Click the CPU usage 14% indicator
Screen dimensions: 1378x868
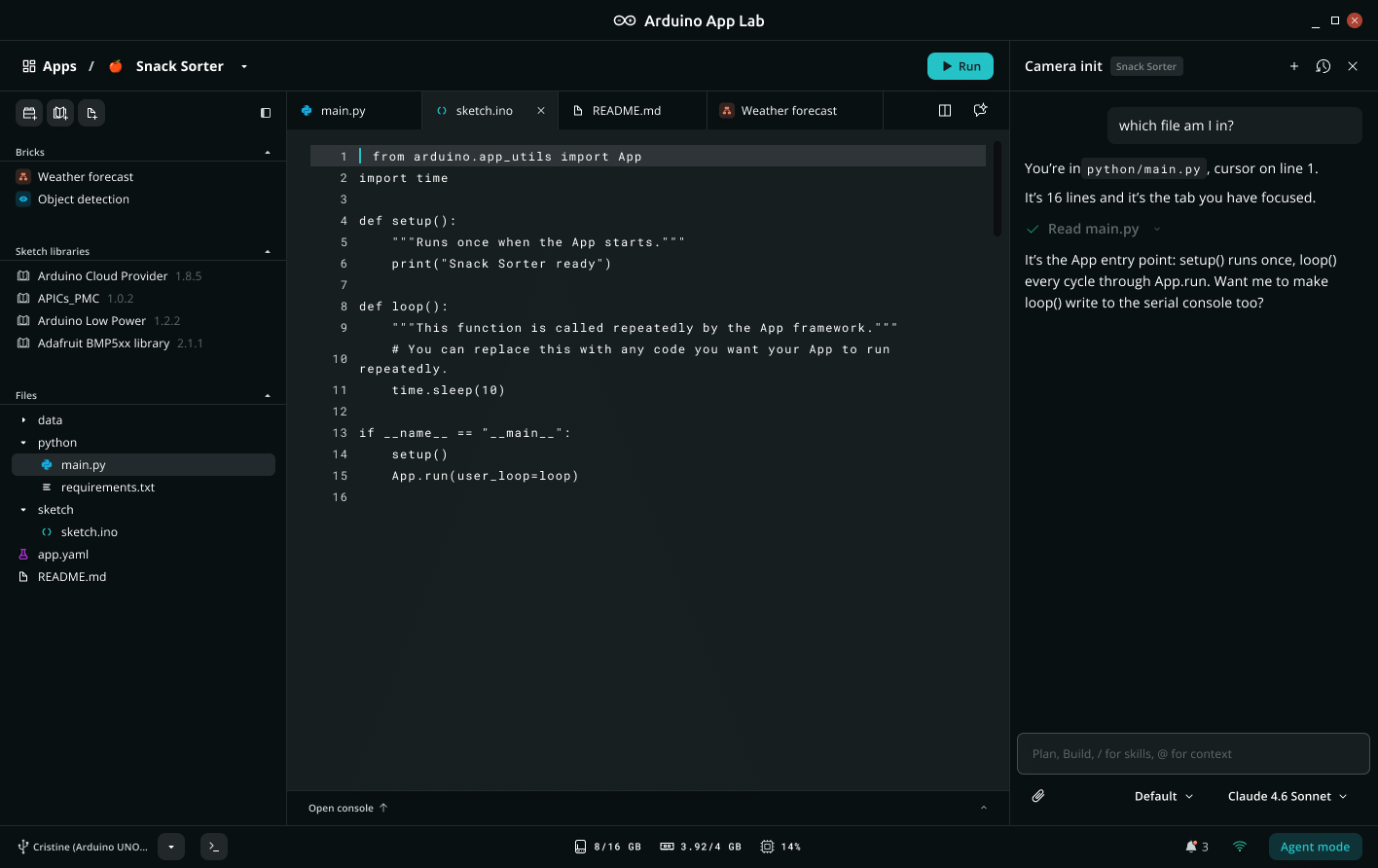(780, 847)
